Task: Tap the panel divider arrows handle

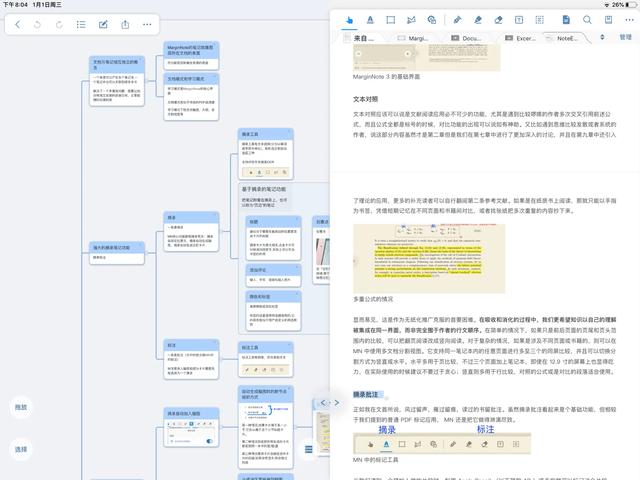Action: [329, 403]
